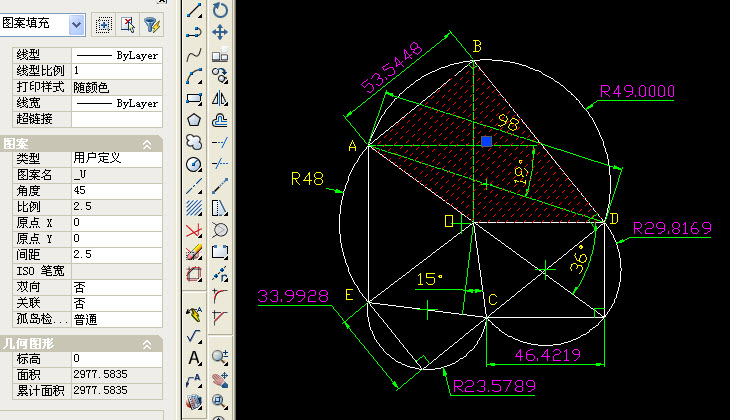Select the Boundary region tool
The width and height of the screenshot is (730, 420).
[x=194, y=274]
